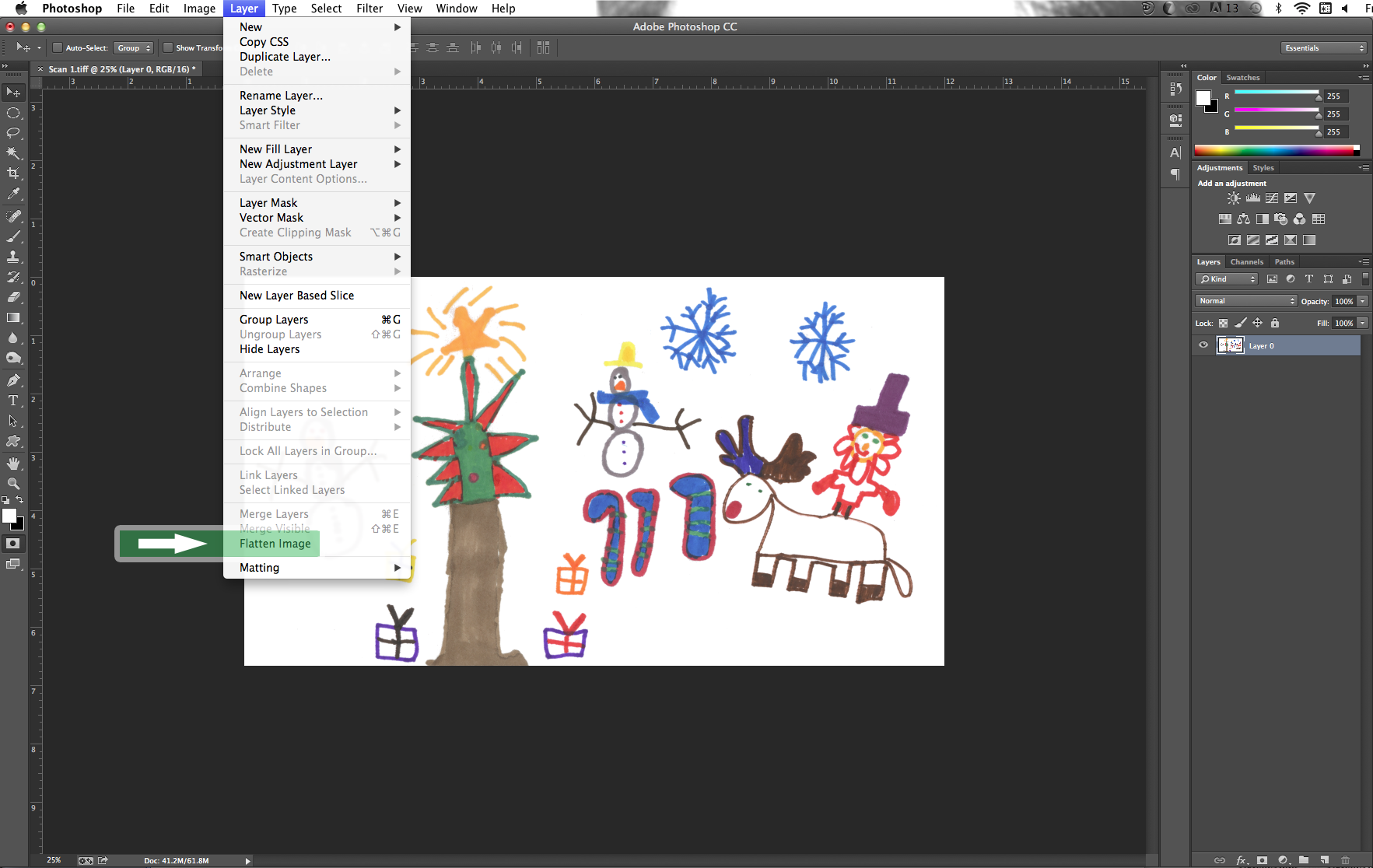
Task: Select the Healing Brush tool
Action: coord(13,216)
